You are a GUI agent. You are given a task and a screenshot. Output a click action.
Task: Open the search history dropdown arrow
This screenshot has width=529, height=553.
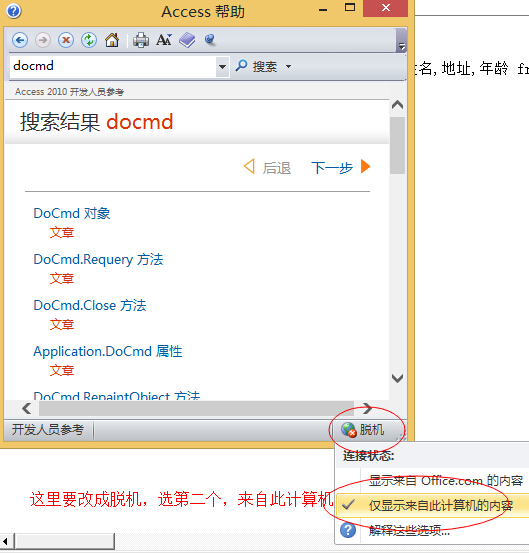[222, 66]
